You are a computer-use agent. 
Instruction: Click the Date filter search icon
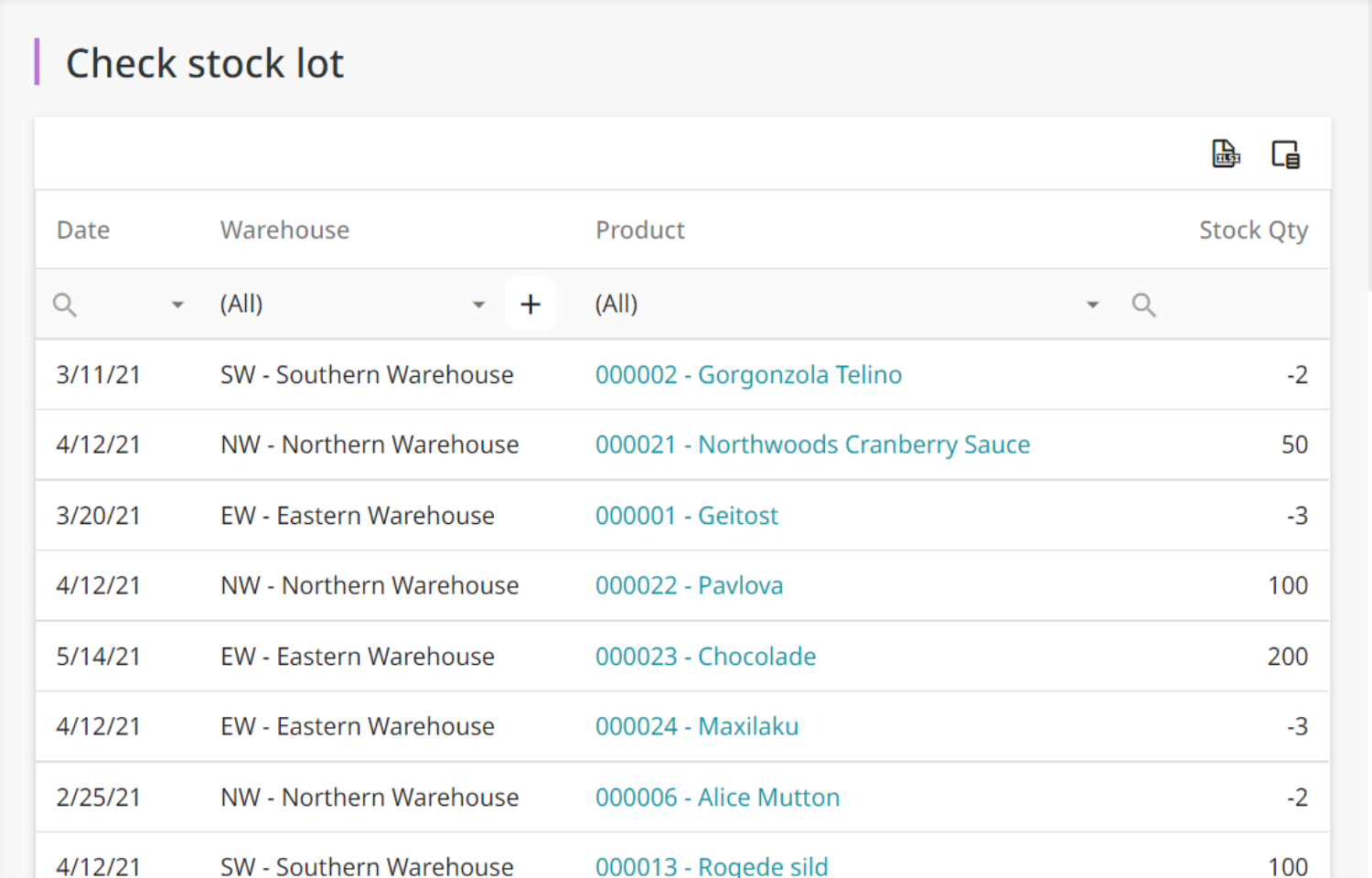(64, 305)
